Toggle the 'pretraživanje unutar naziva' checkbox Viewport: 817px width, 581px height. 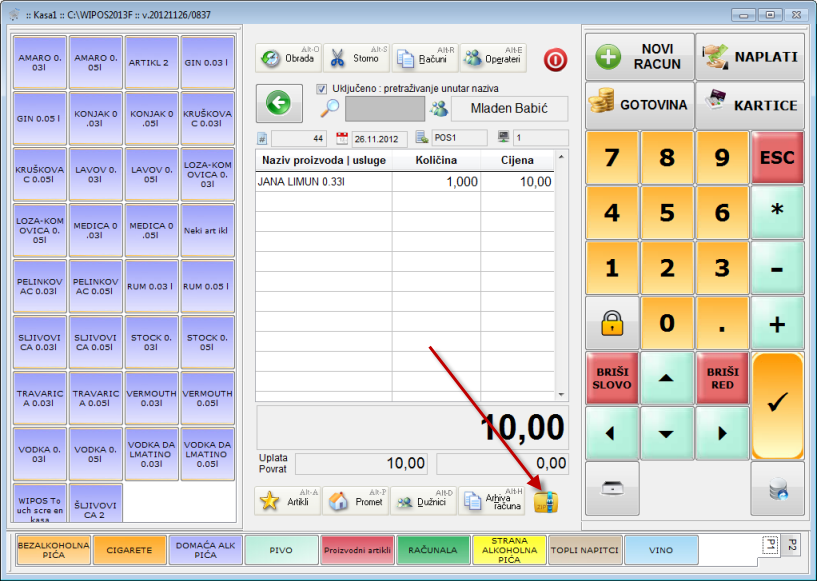point(322,88)
